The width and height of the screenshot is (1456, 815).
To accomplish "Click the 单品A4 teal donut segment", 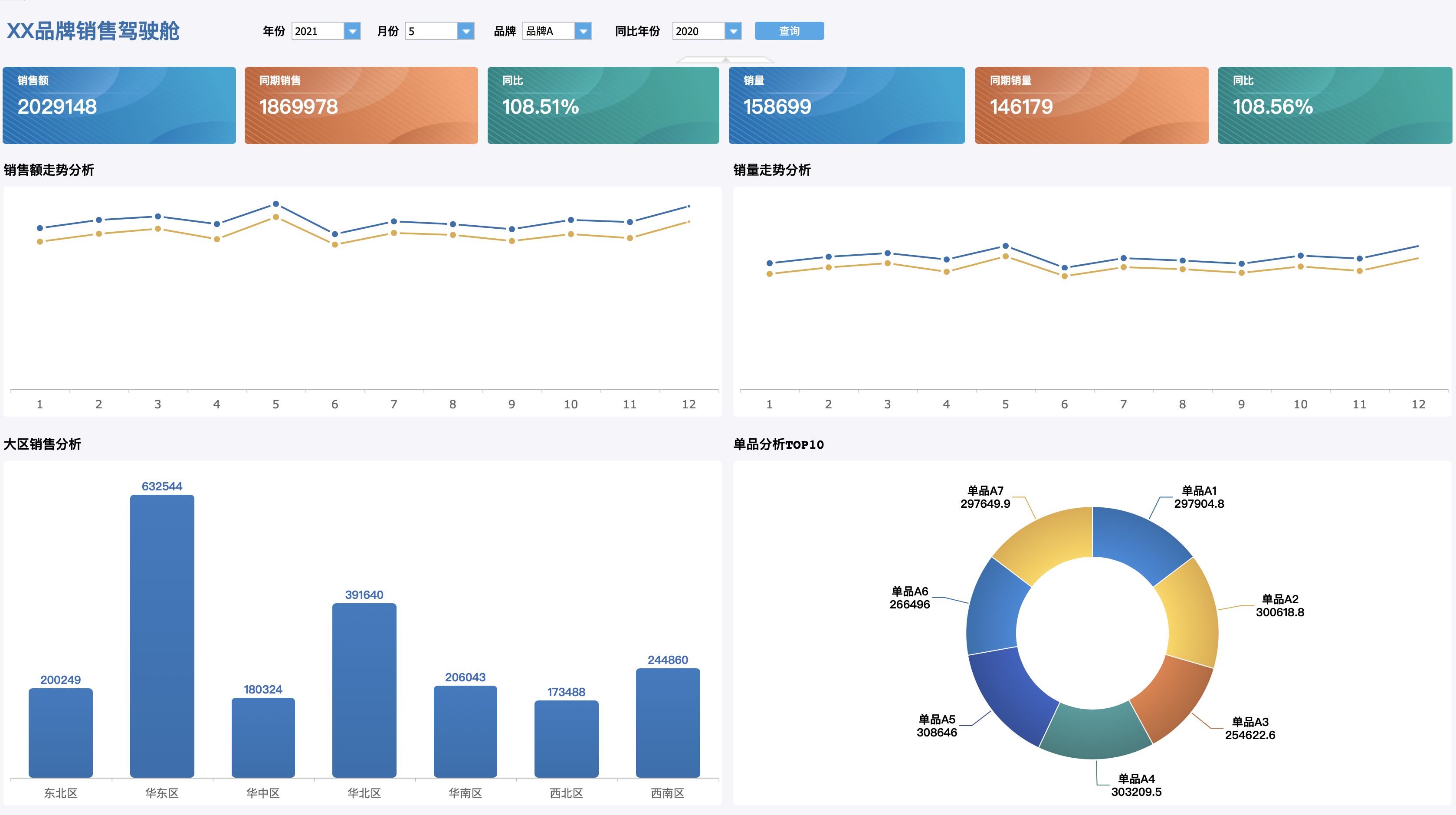I will (1094, 733).
